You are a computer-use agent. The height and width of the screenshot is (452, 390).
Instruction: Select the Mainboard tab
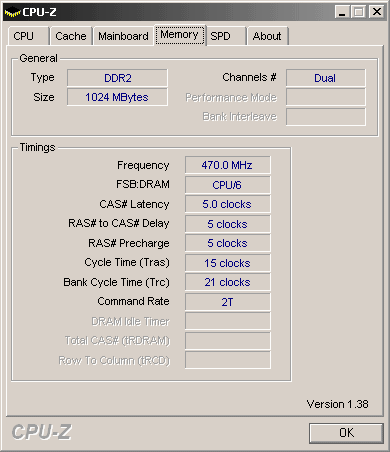click(123, 36)
